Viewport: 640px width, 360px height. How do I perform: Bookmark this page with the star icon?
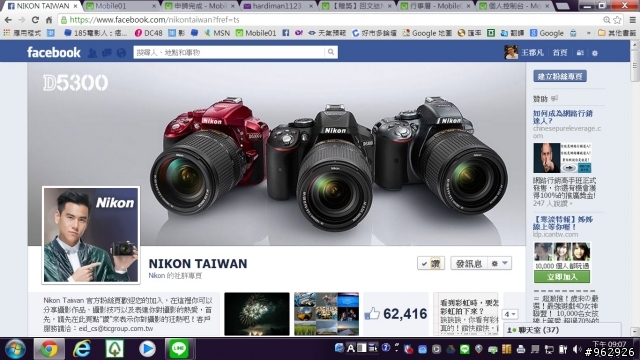pyautogui.click(x=618, y=20)
